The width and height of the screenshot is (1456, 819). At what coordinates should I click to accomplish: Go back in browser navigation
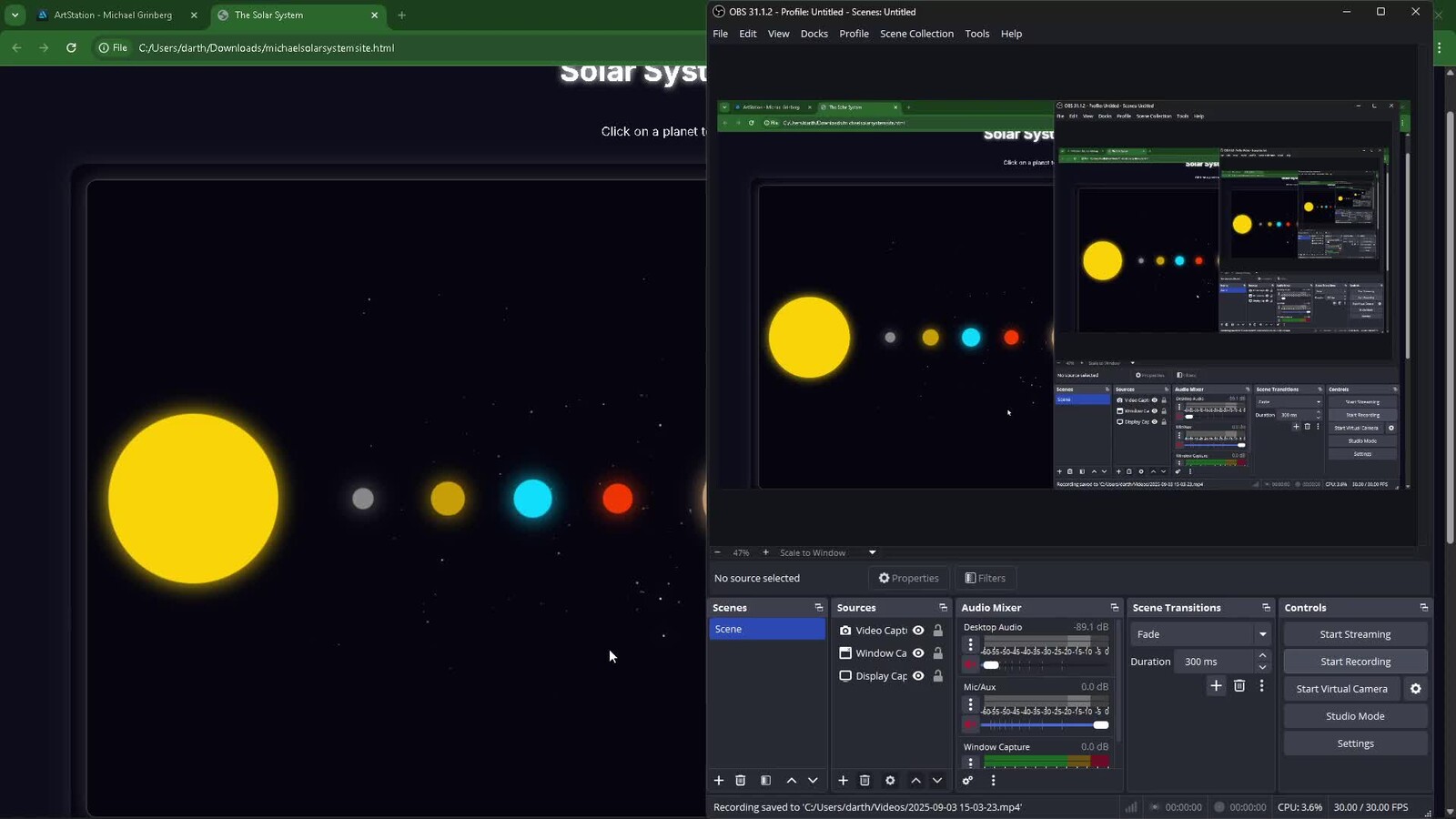click(x=16, y=47)
